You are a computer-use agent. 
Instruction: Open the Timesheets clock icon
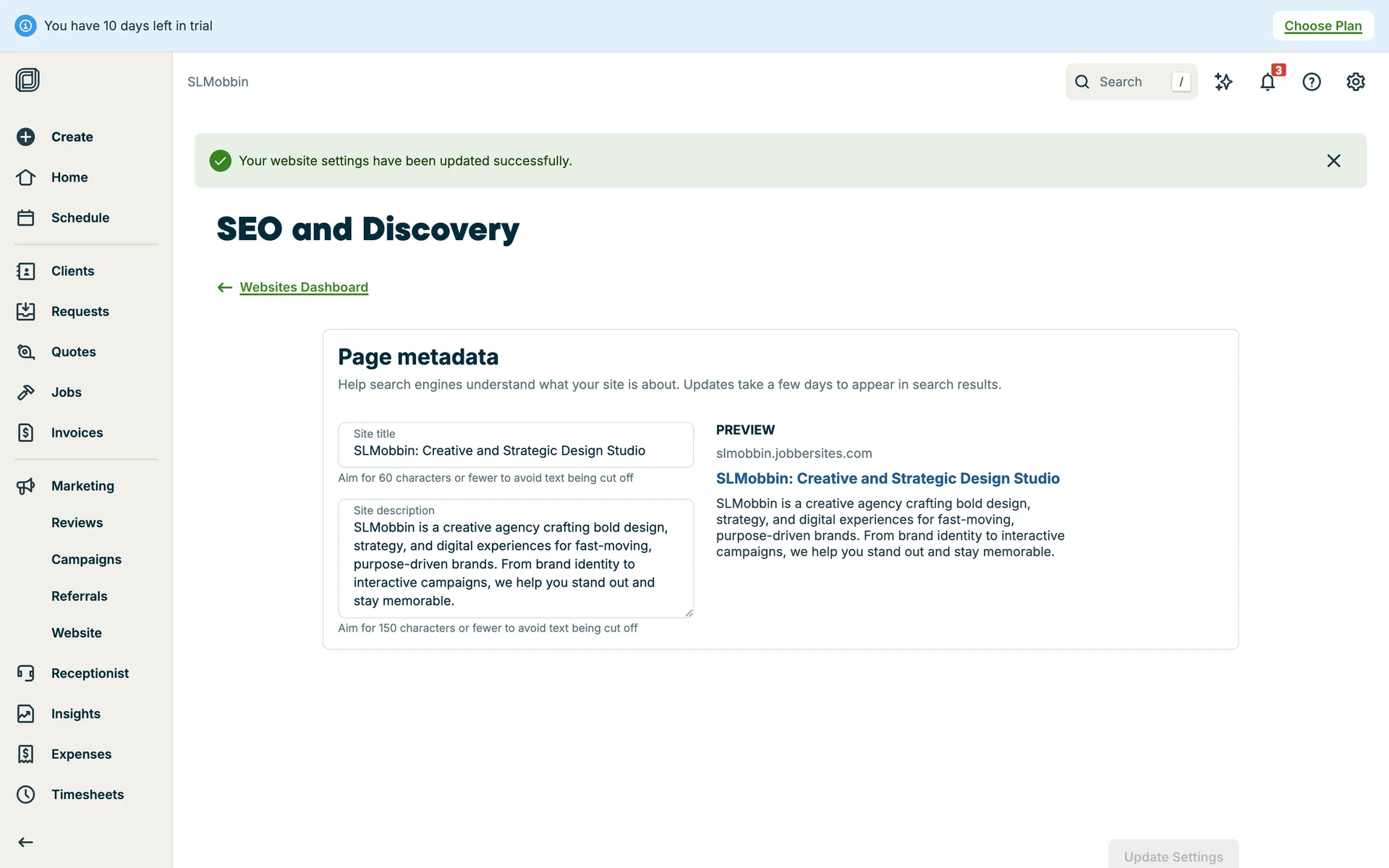[26, 794]
